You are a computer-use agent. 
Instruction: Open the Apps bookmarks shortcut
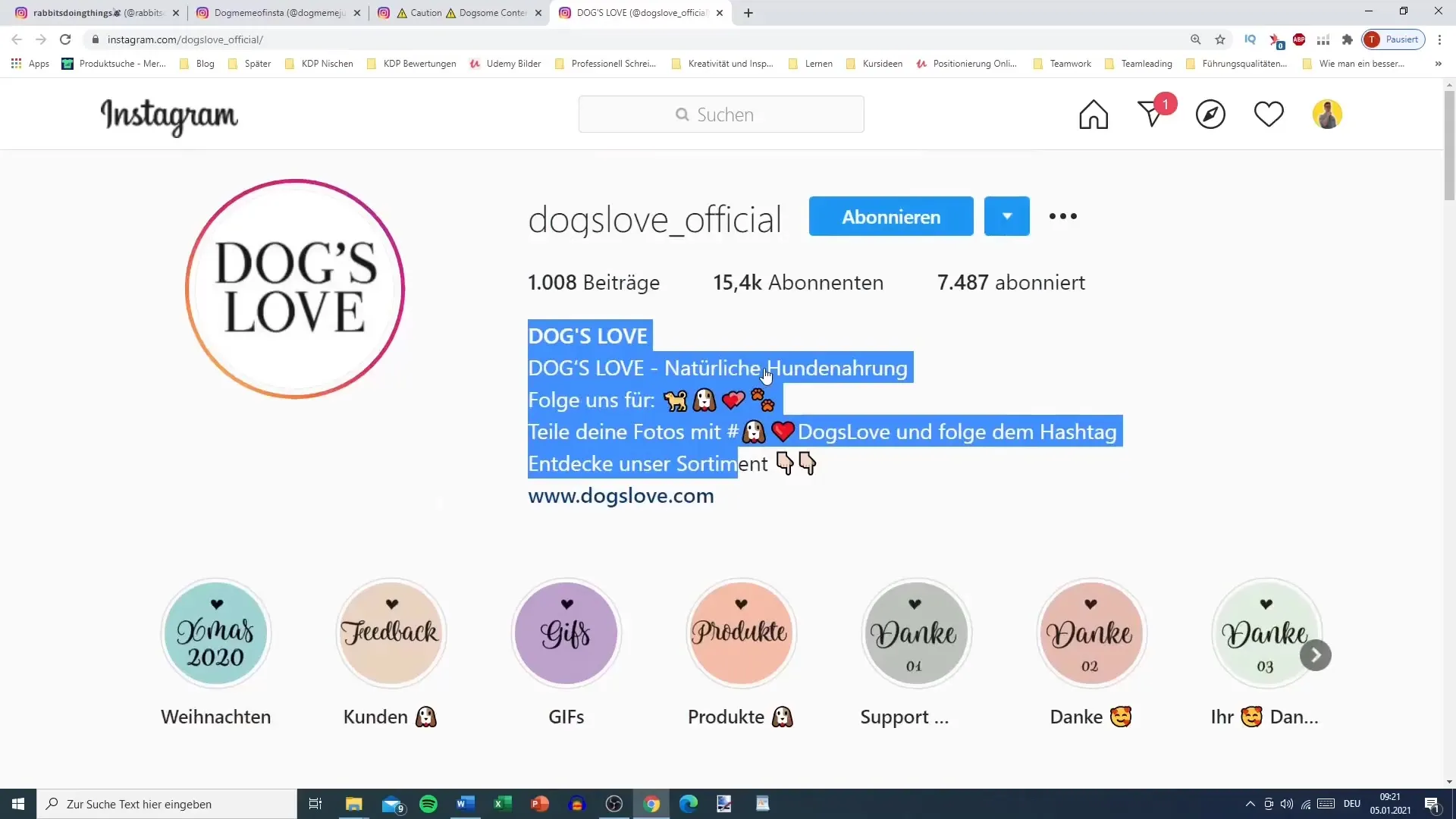click(30, 64)
